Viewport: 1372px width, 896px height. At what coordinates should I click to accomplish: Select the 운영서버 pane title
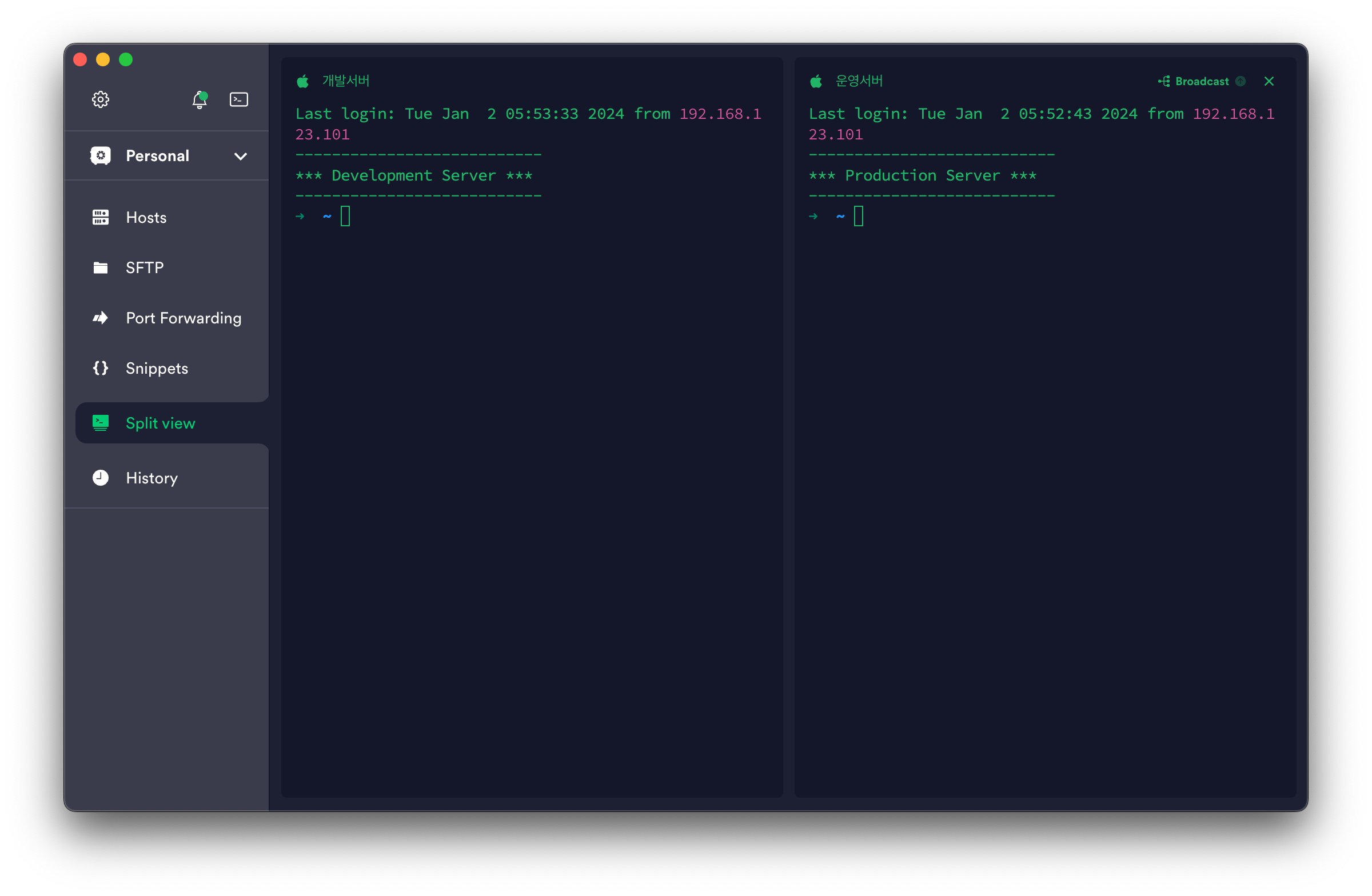pos(859,81)
